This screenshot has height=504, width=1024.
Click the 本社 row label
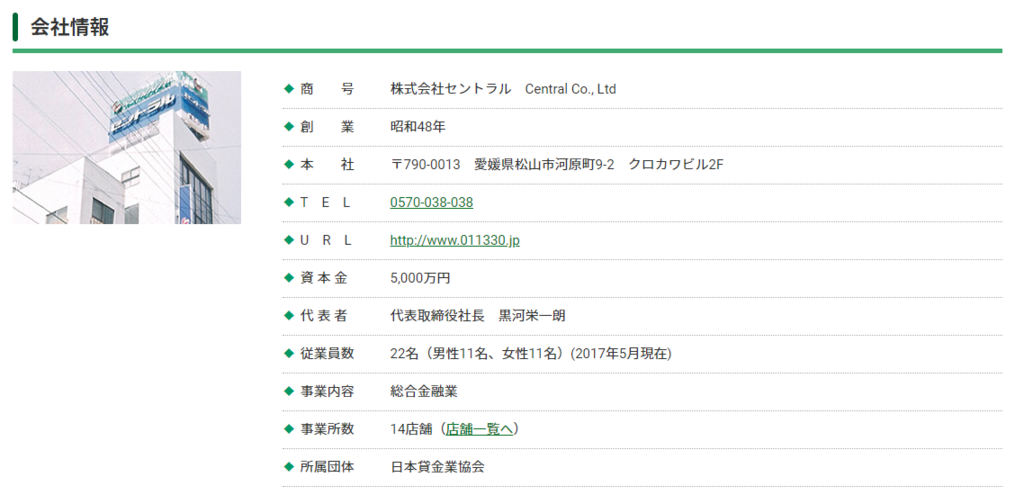[x=327, y=165]
